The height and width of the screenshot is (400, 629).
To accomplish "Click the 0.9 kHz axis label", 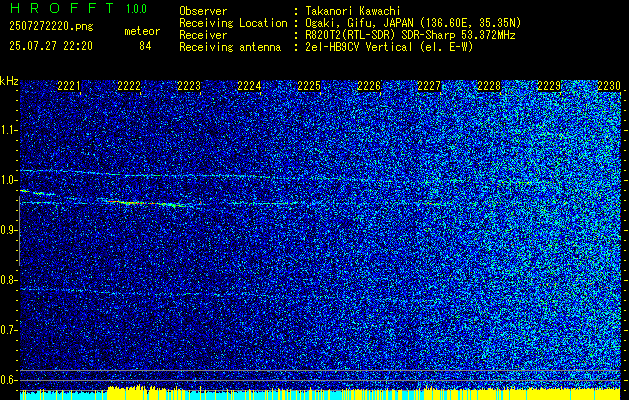I will click(9, 230).
